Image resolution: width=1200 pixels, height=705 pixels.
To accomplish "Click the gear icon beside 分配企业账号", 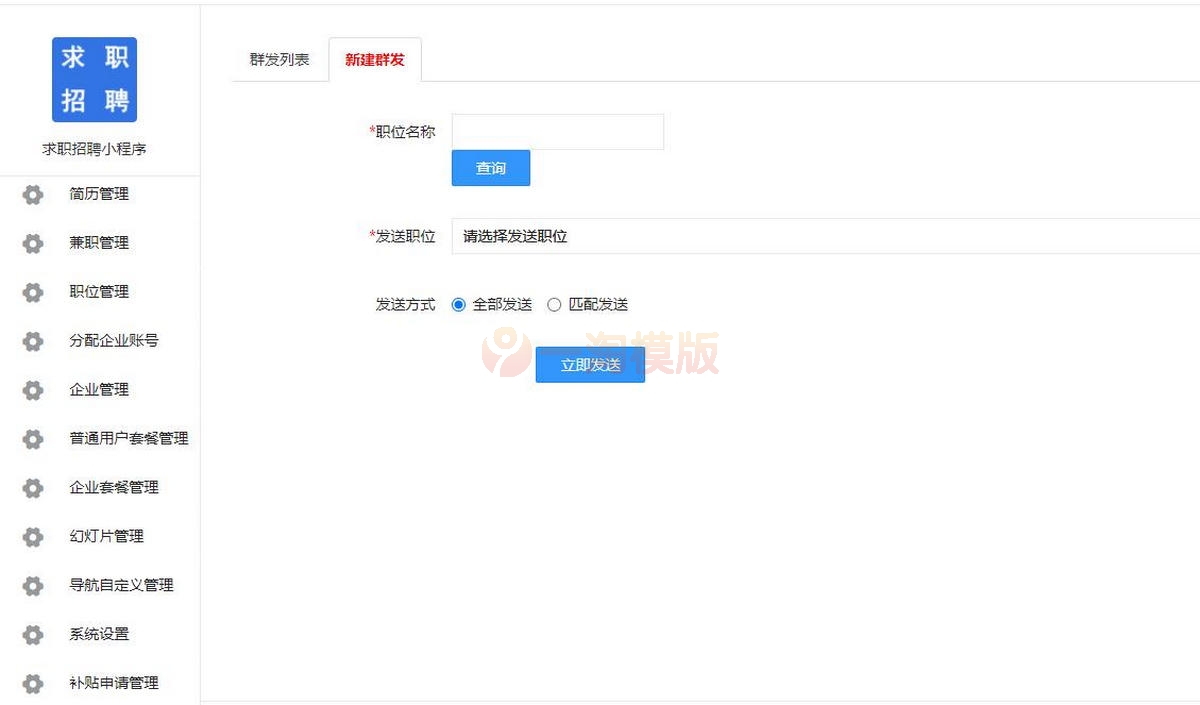I will point(33,341).
